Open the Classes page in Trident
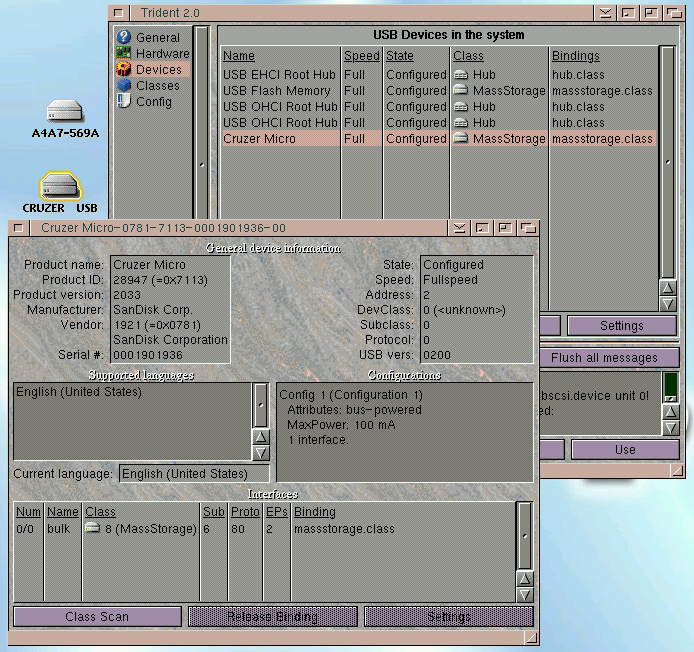Viewport: 694px width, 652px height. coord(158,85)
